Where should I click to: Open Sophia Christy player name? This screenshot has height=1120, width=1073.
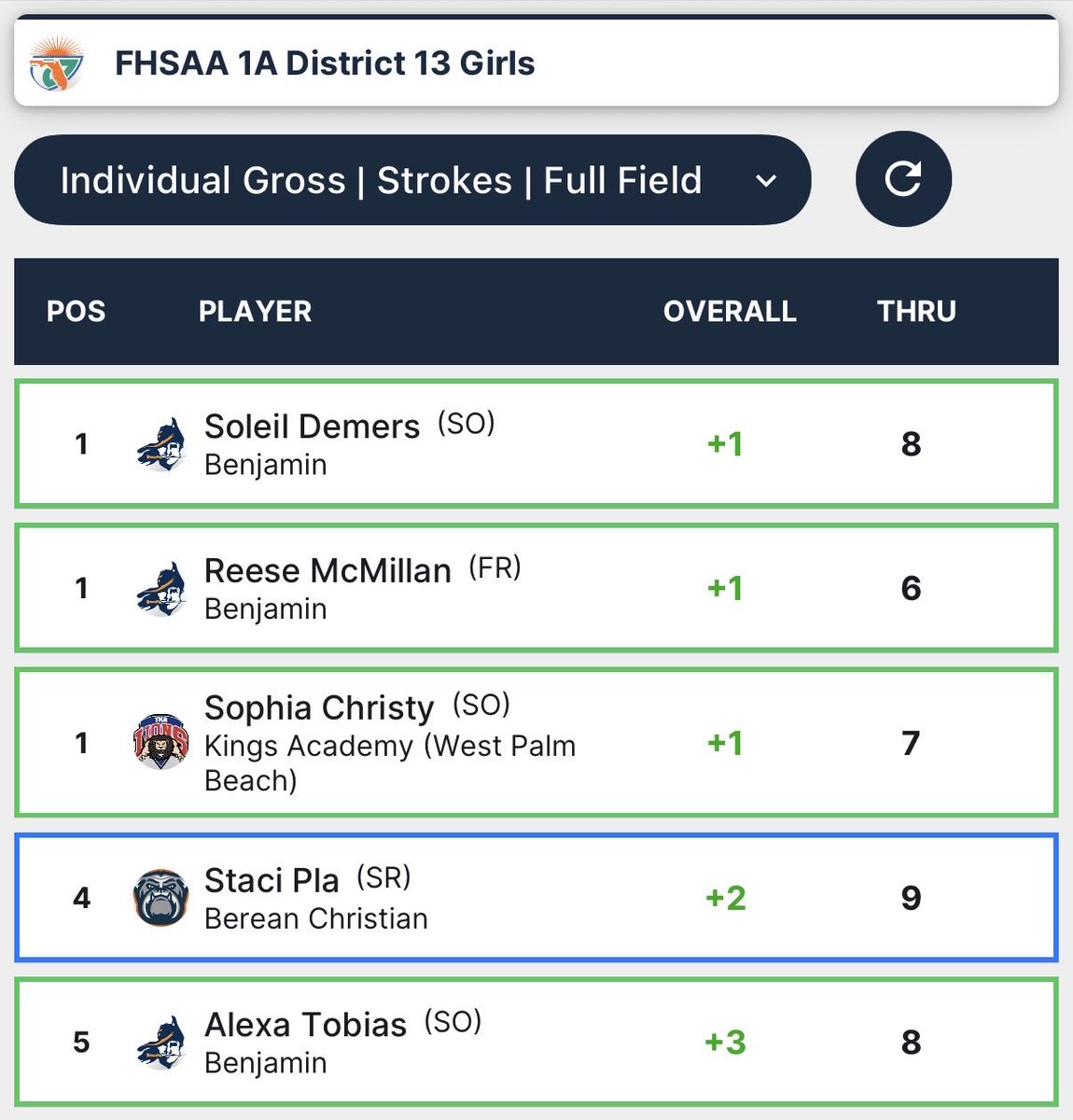coord(319,708)
